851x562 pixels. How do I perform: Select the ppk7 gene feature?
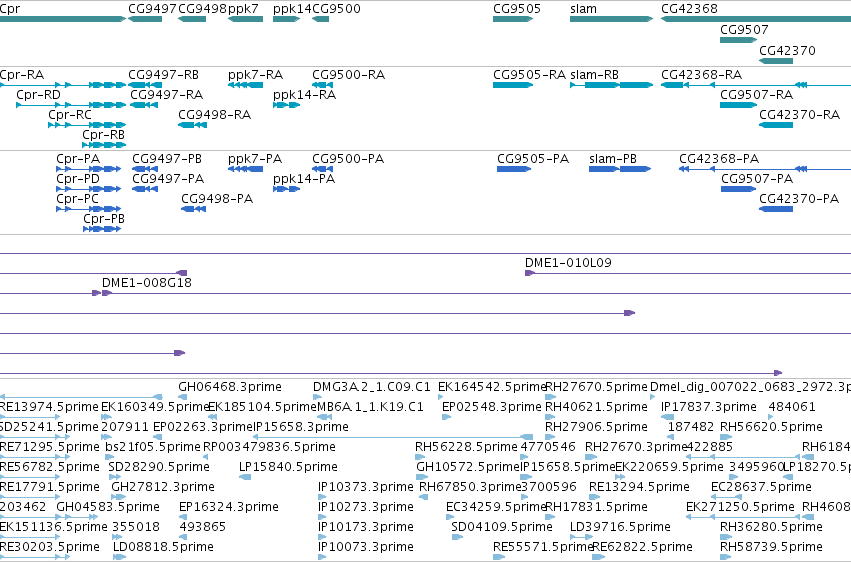(x=245, y=19)
